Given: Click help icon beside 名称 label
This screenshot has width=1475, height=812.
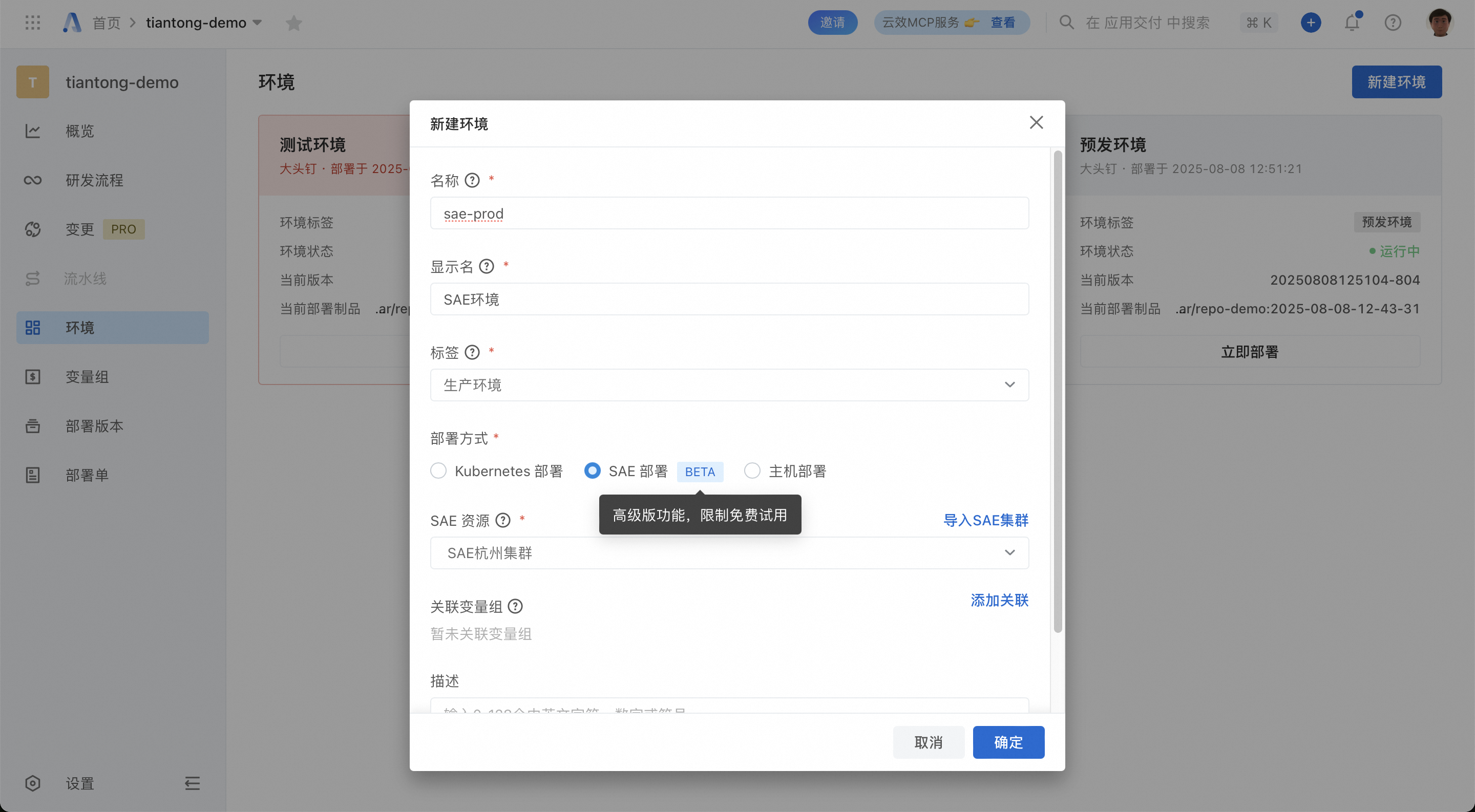Looking at the screenshot, I should click(472, 181).
